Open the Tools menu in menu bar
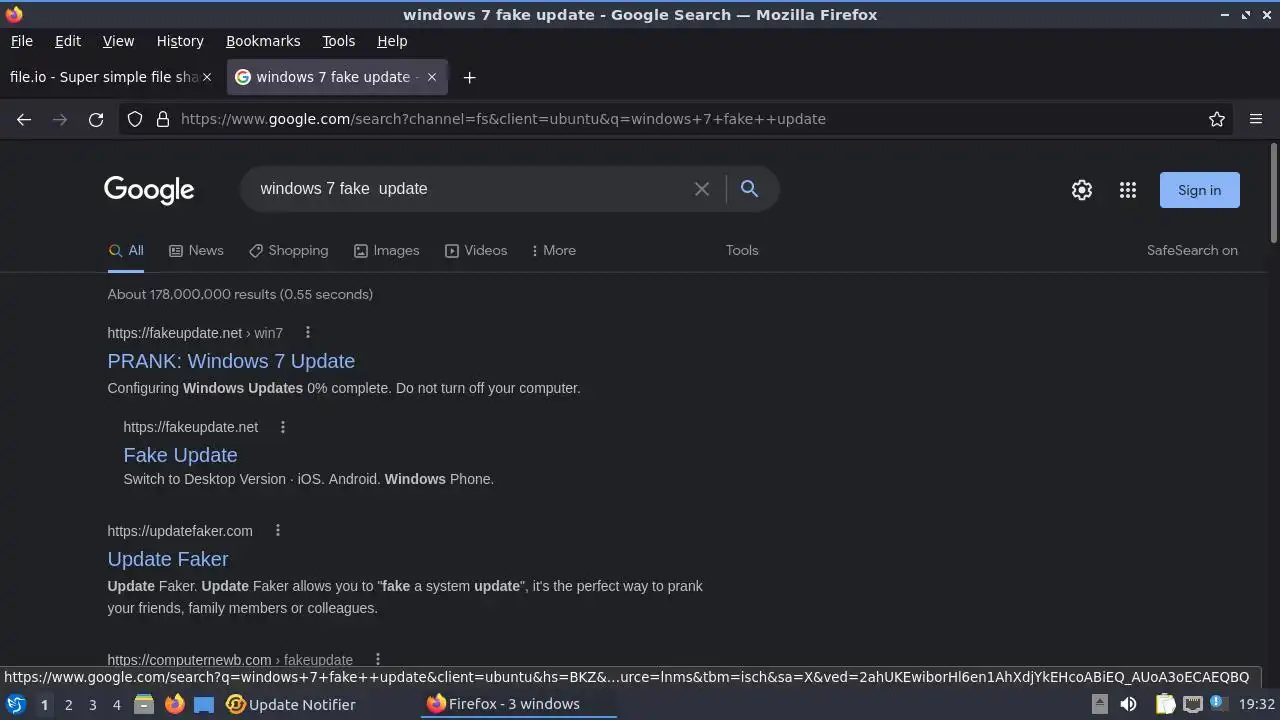The image size is (1280, 720). coord(338,41)
